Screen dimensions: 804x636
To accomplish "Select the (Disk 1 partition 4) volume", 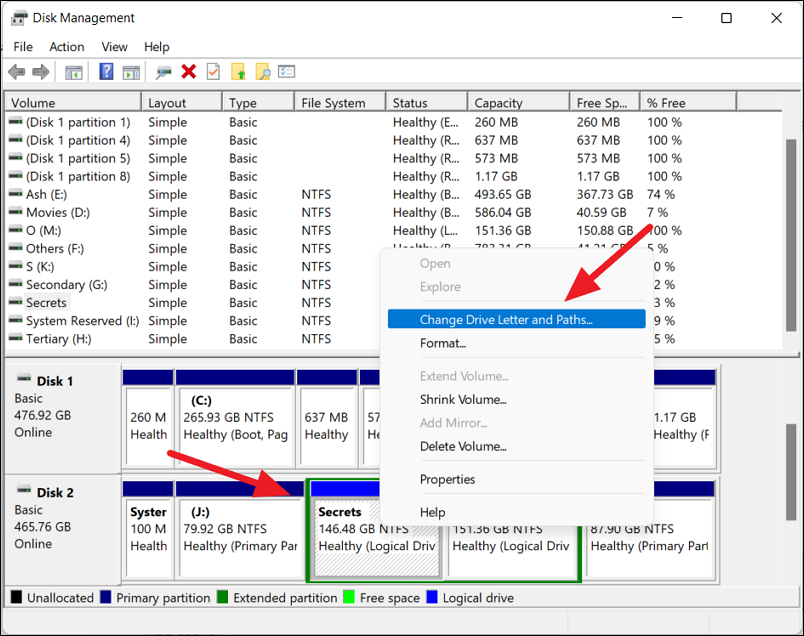I will (x=394, y=140).
